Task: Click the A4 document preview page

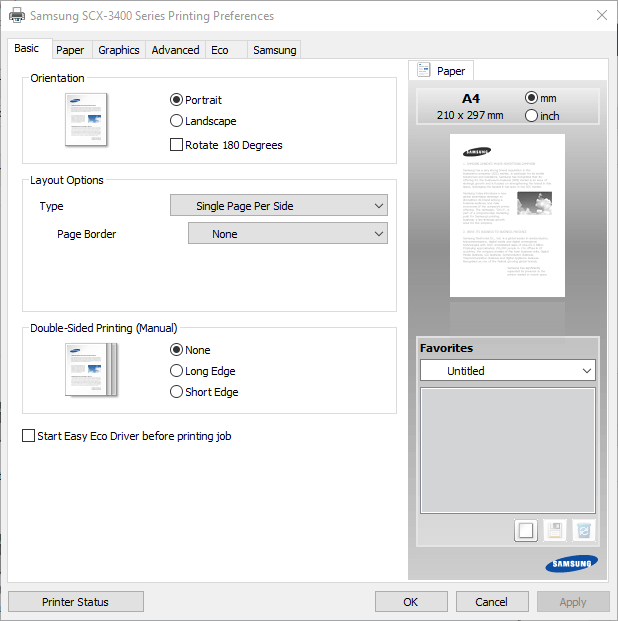Action: (x=507, y=215)
